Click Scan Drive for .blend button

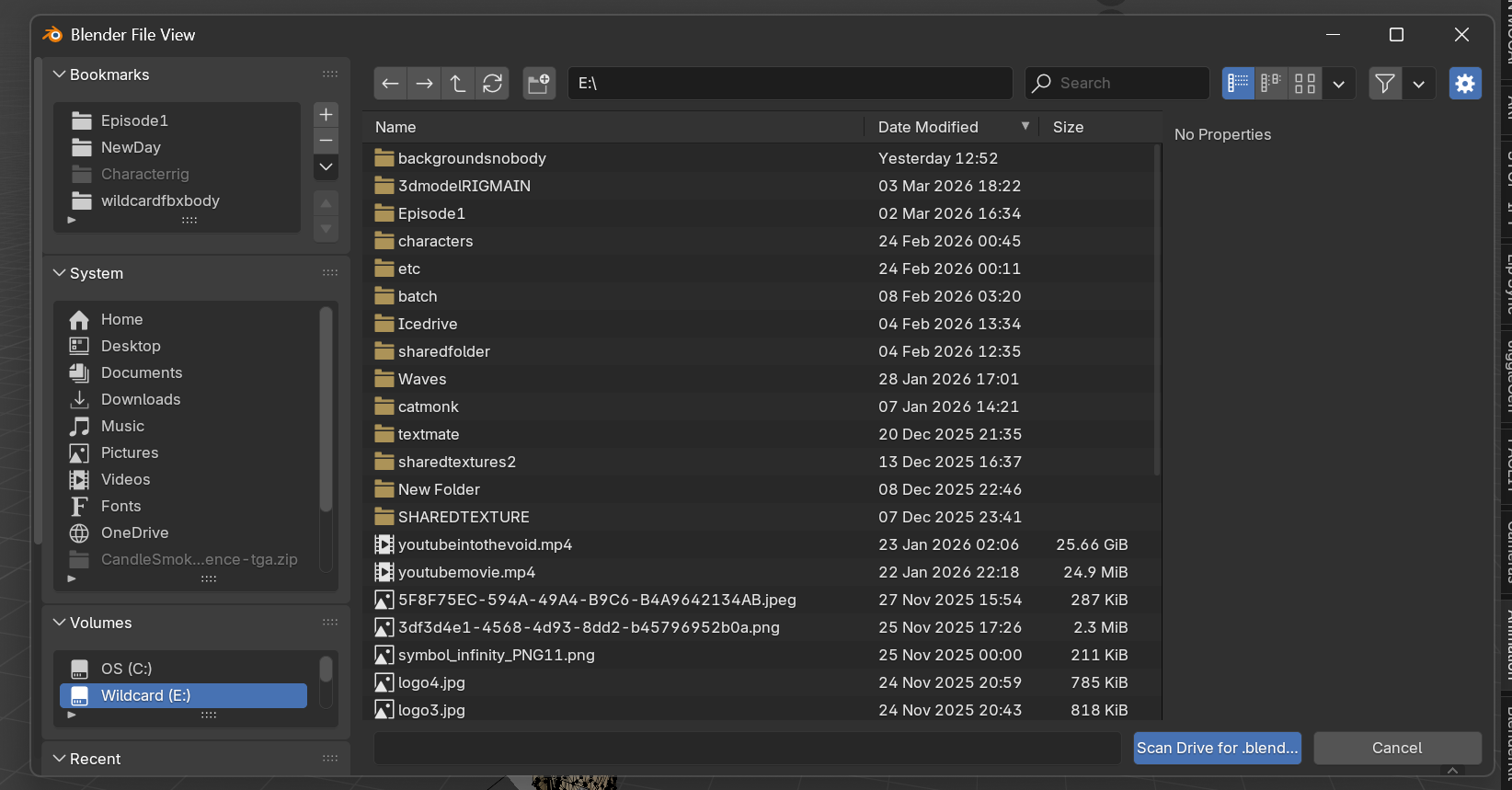(x=1218, y=748)
